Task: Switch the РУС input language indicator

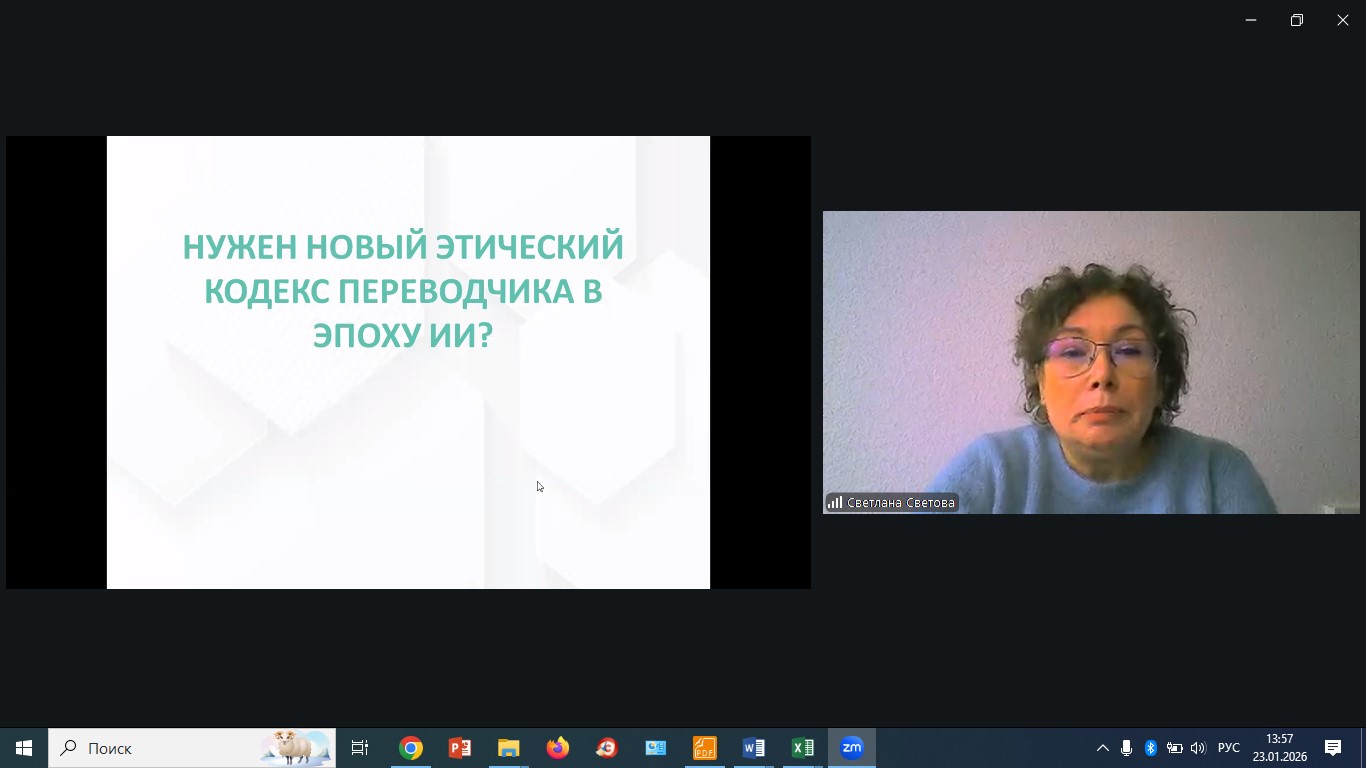Action: pos(1228,748)
